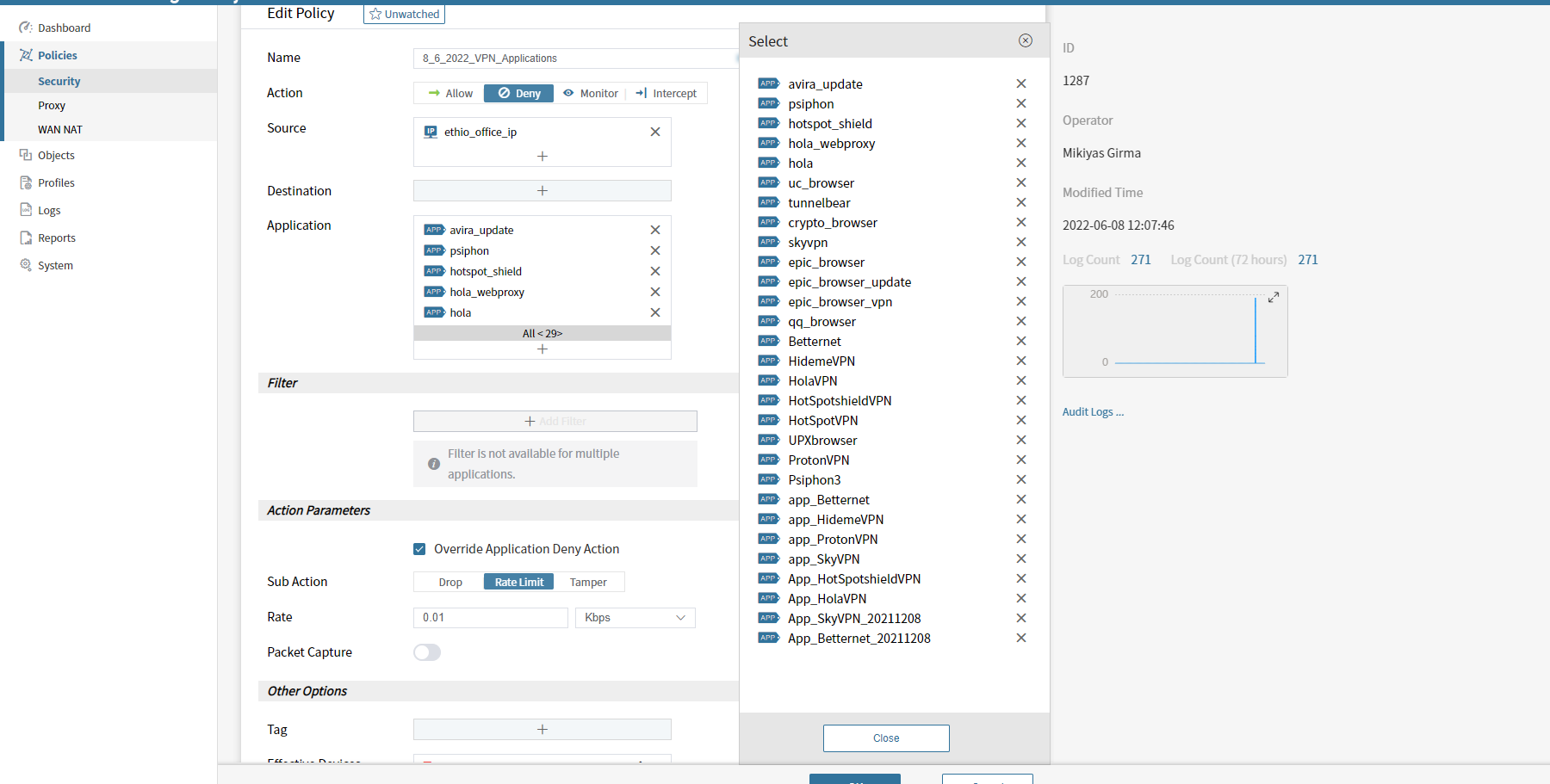The height and width of the screenshot is (784, 1550).
Task: Remove ethio_office_ip source entry
Action: pos(654,132)
